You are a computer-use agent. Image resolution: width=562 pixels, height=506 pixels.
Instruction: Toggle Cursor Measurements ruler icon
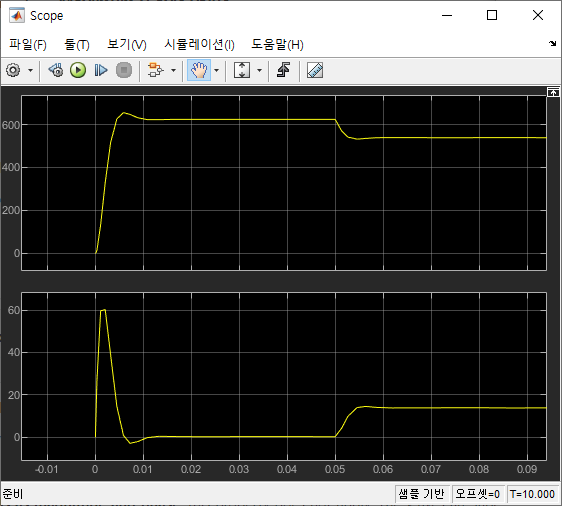[315, 70]
